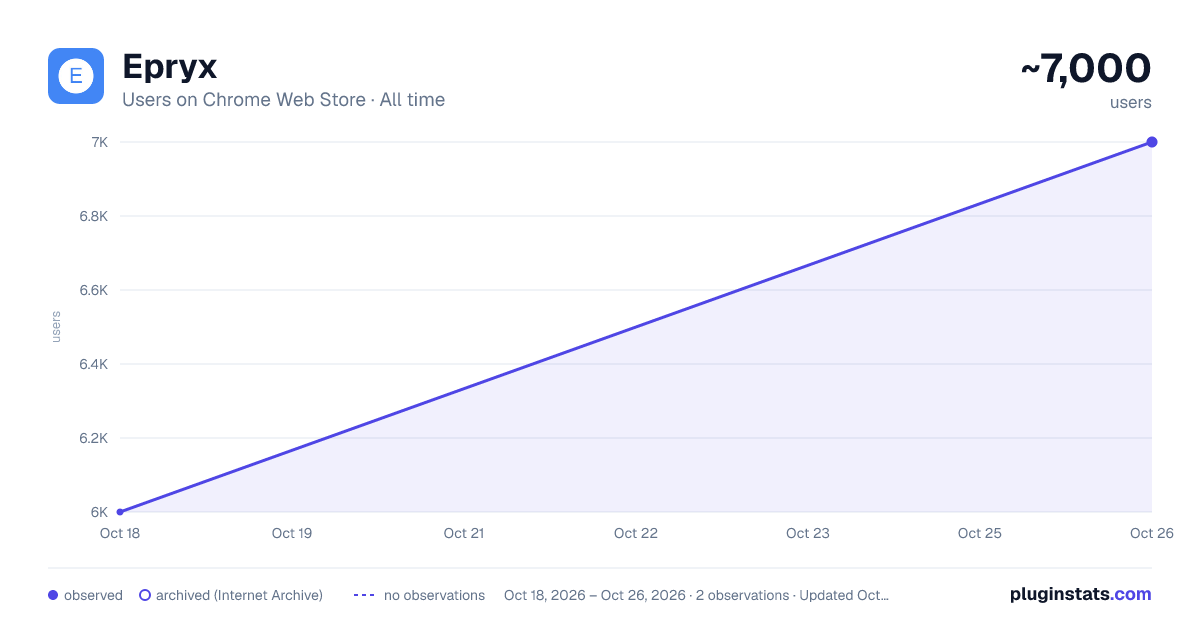Click the Oct 23 x-axis label

(x=808, y=533)
